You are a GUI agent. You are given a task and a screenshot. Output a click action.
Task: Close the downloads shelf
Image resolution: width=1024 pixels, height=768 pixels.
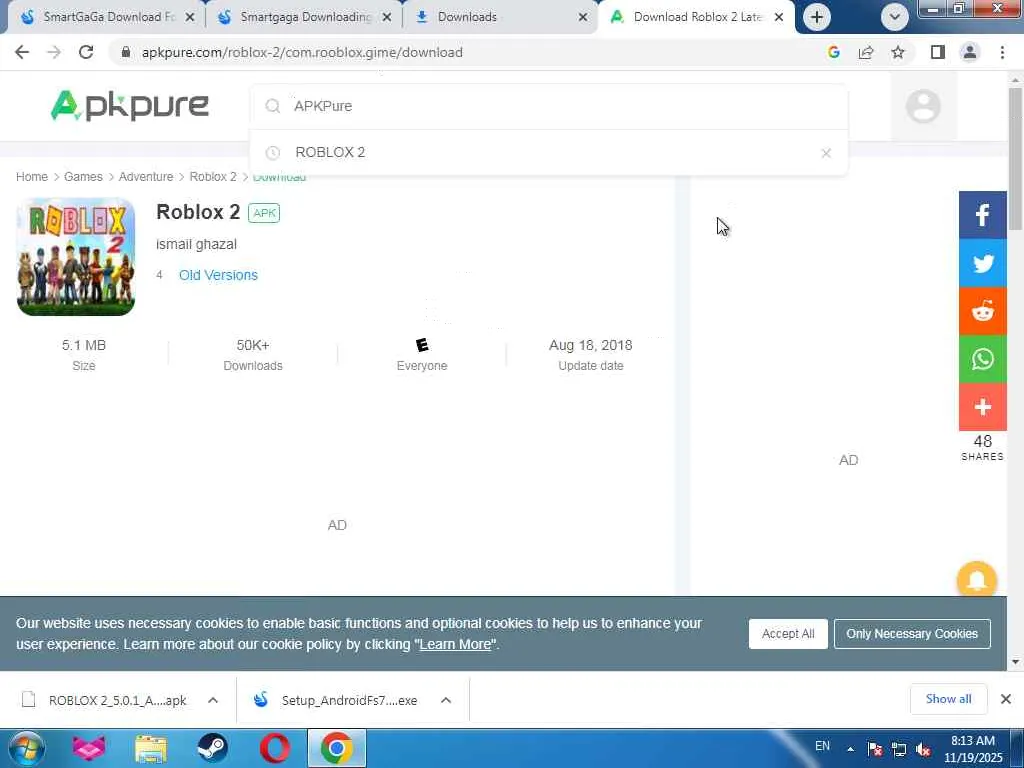[x=1006, y=699]
